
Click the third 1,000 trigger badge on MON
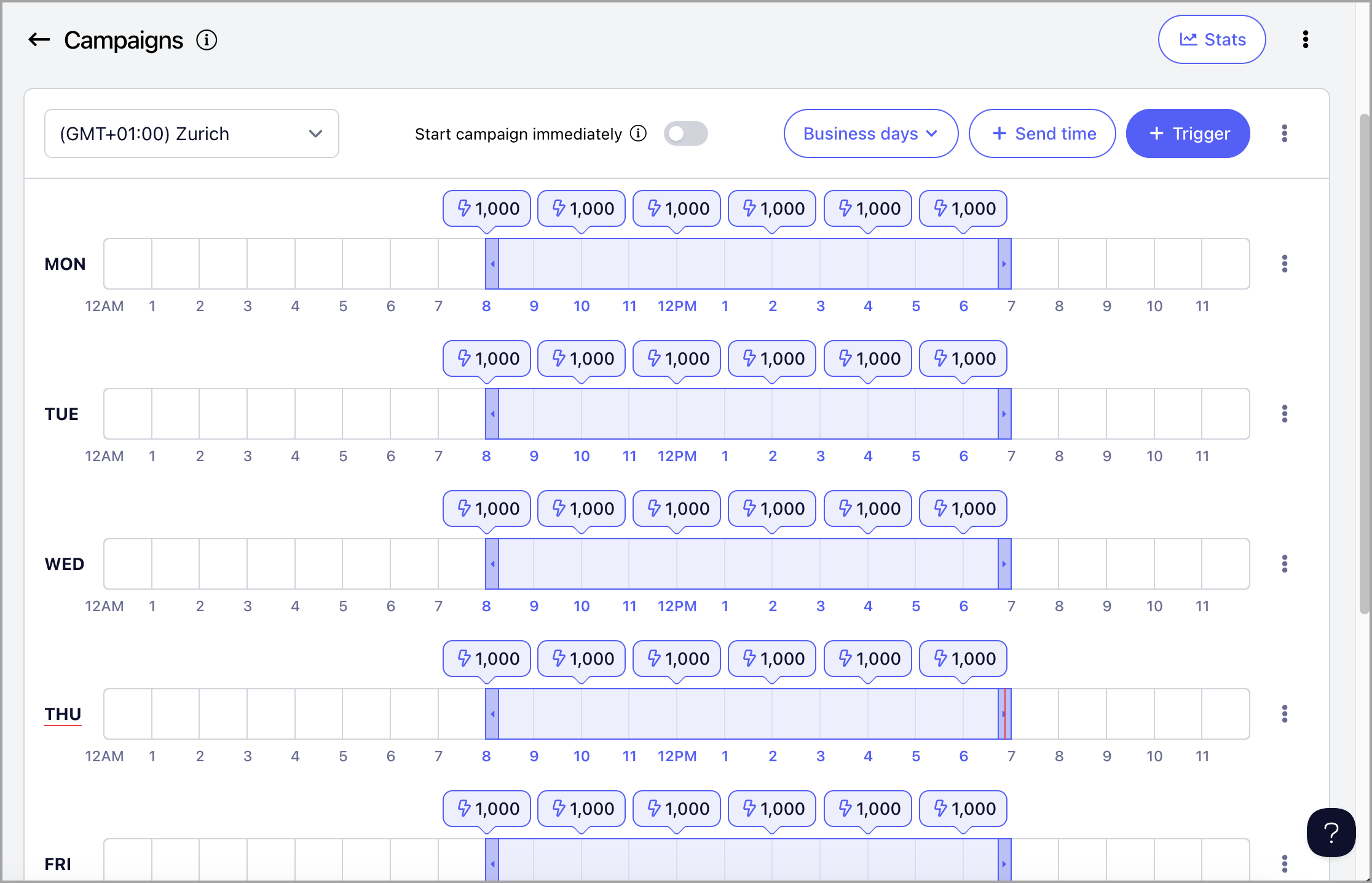(x=677, y=208)
